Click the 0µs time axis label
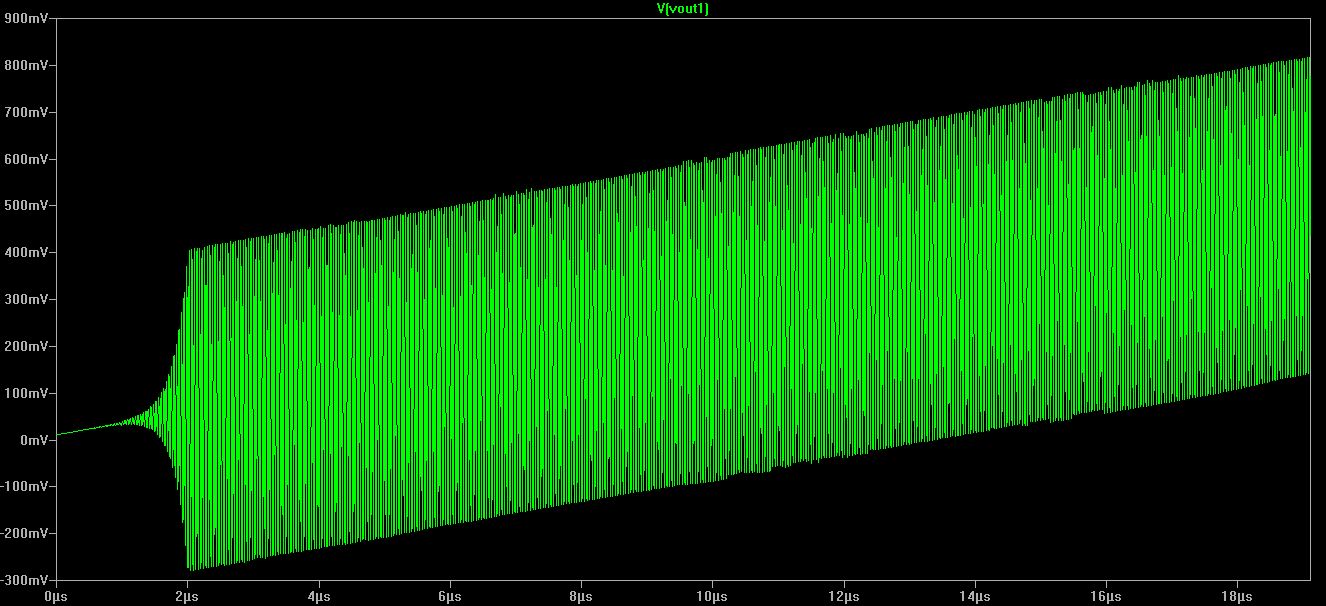The width and height of the screenshot is (1326, 606). (56, 596)
